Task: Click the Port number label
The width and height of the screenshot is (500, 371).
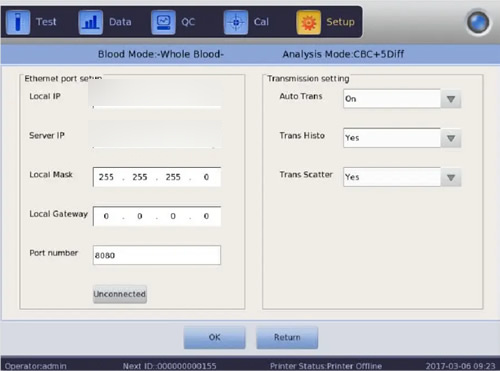Action: click(x=53, y=253)
